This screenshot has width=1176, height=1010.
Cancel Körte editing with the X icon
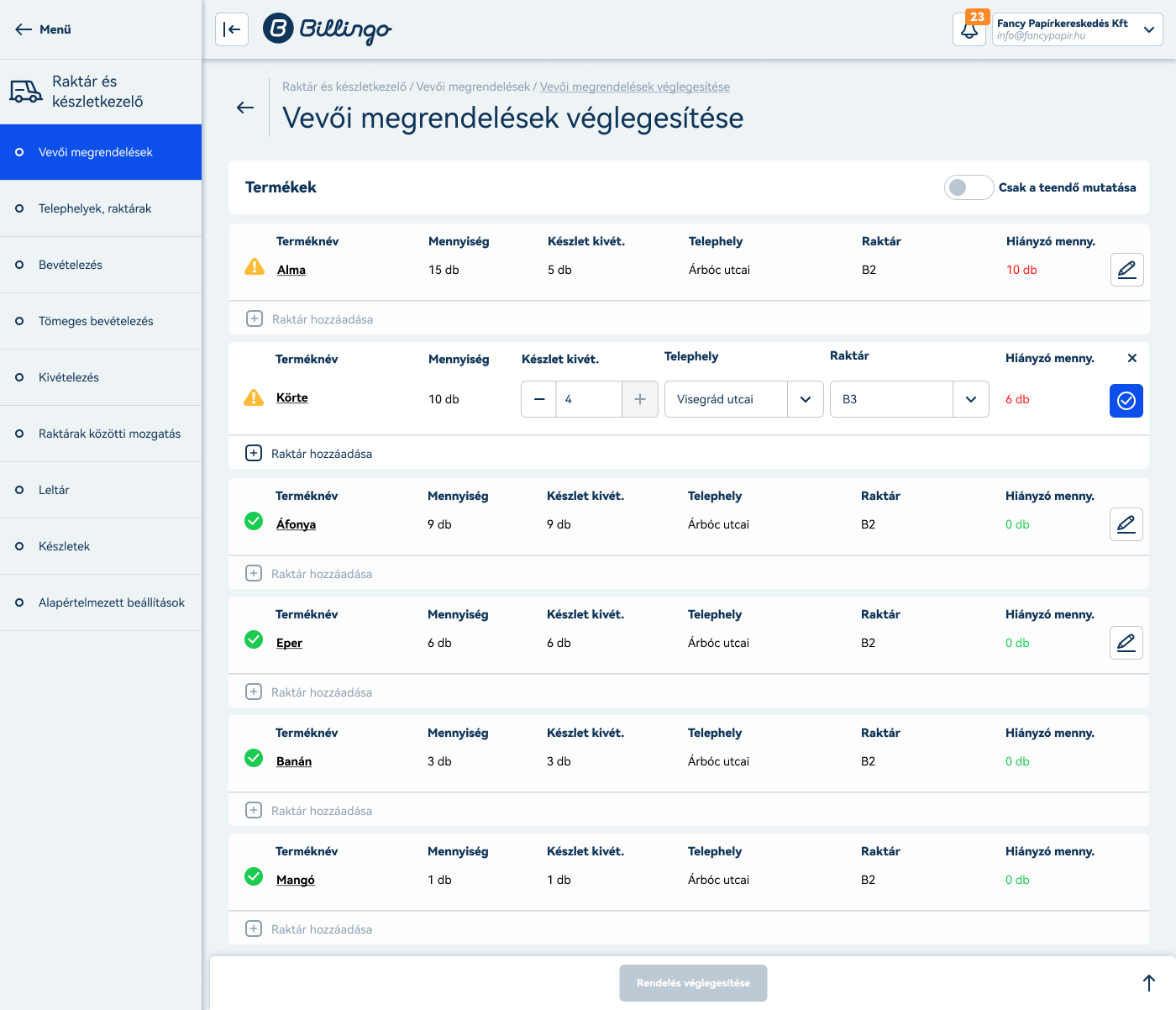1132,358
